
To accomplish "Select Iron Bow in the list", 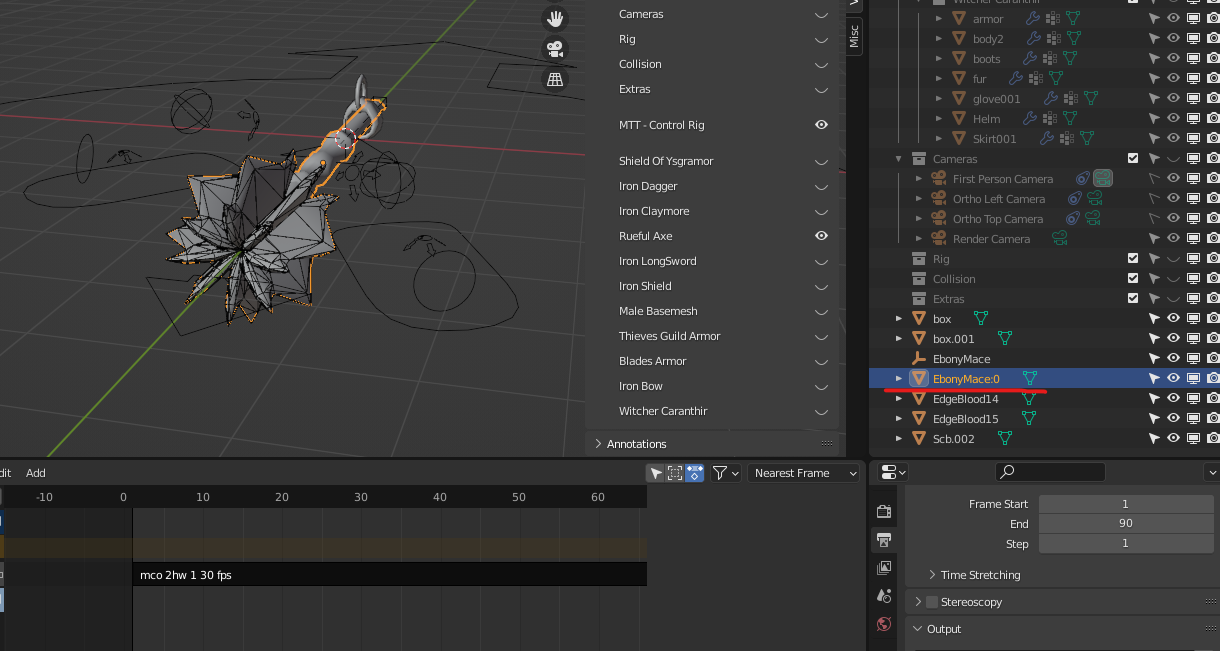I will point(641,386).
